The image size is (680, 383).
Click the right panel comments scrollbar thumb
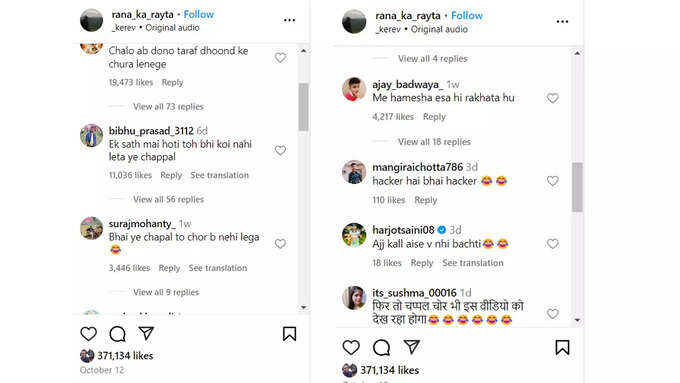577,187
